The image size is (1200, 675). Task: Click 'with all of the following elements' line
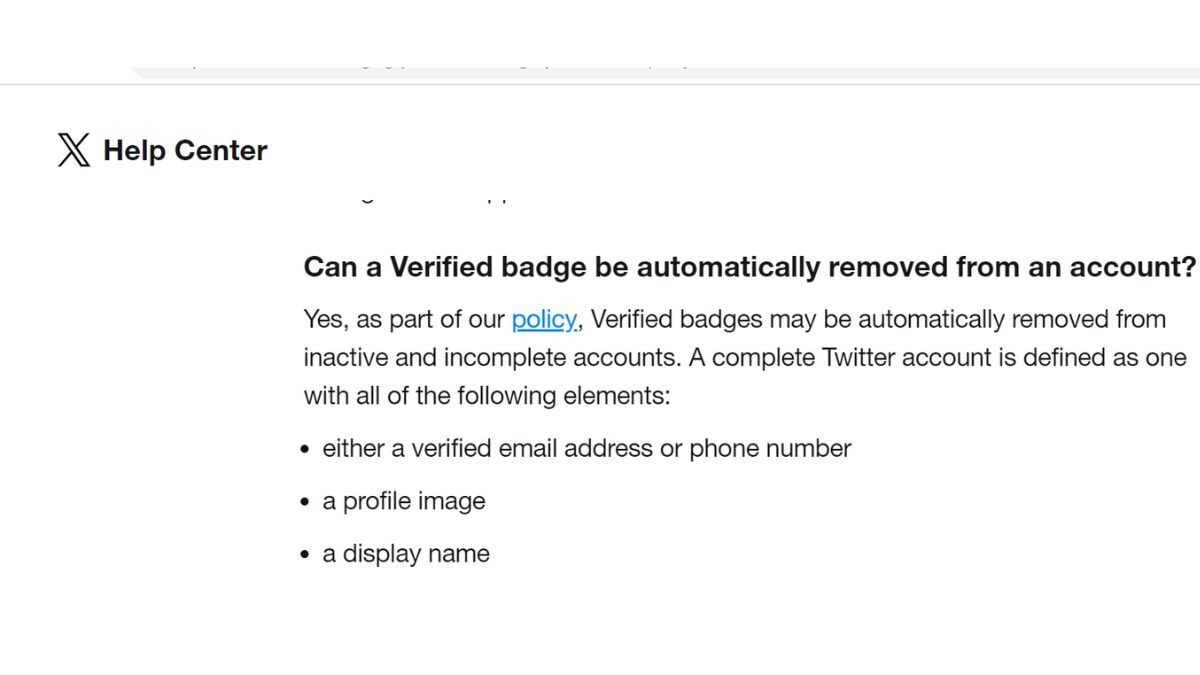486,396
